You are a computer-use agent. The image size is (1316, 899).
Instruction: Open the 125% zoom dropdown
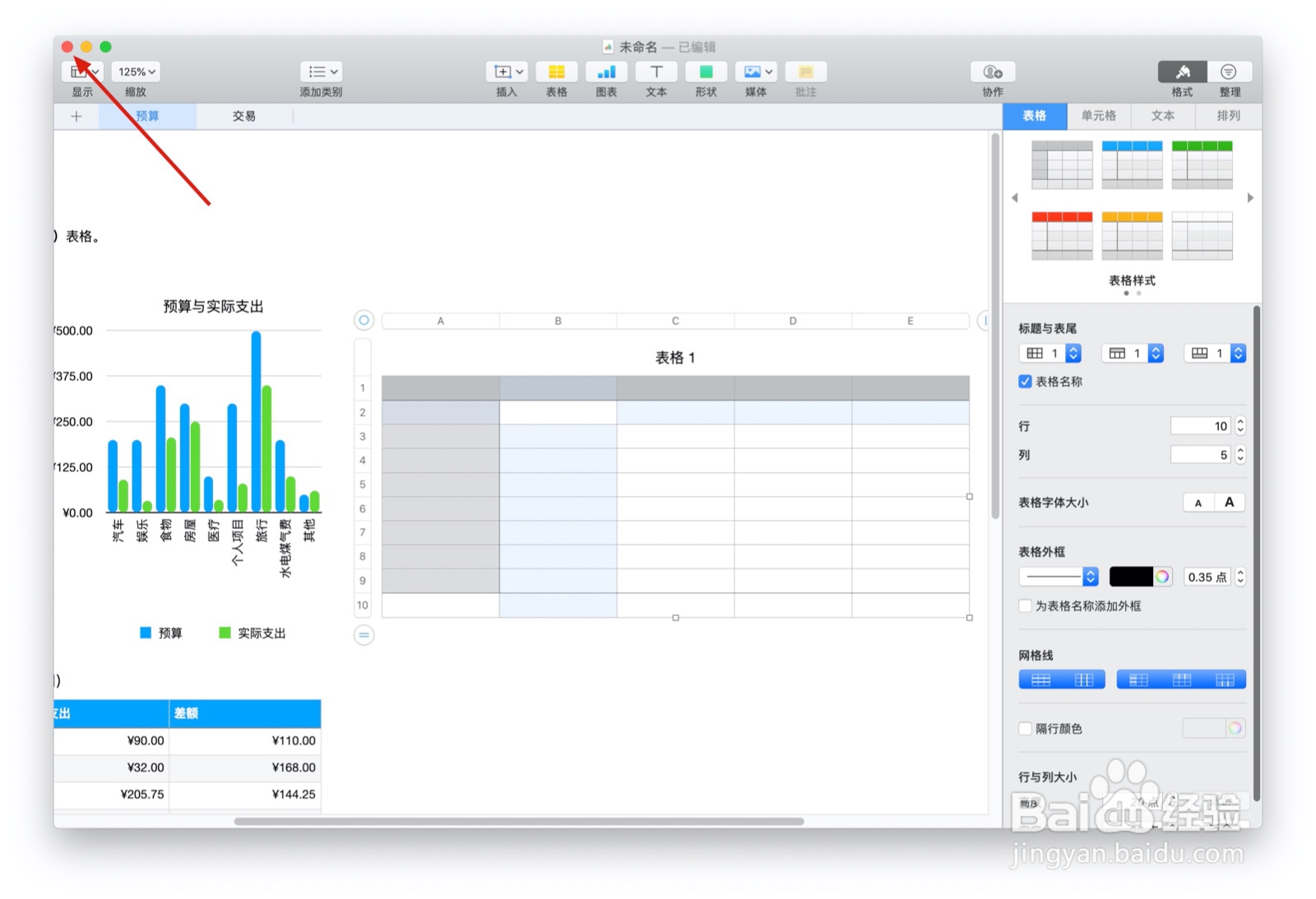(x=136, y=72)
